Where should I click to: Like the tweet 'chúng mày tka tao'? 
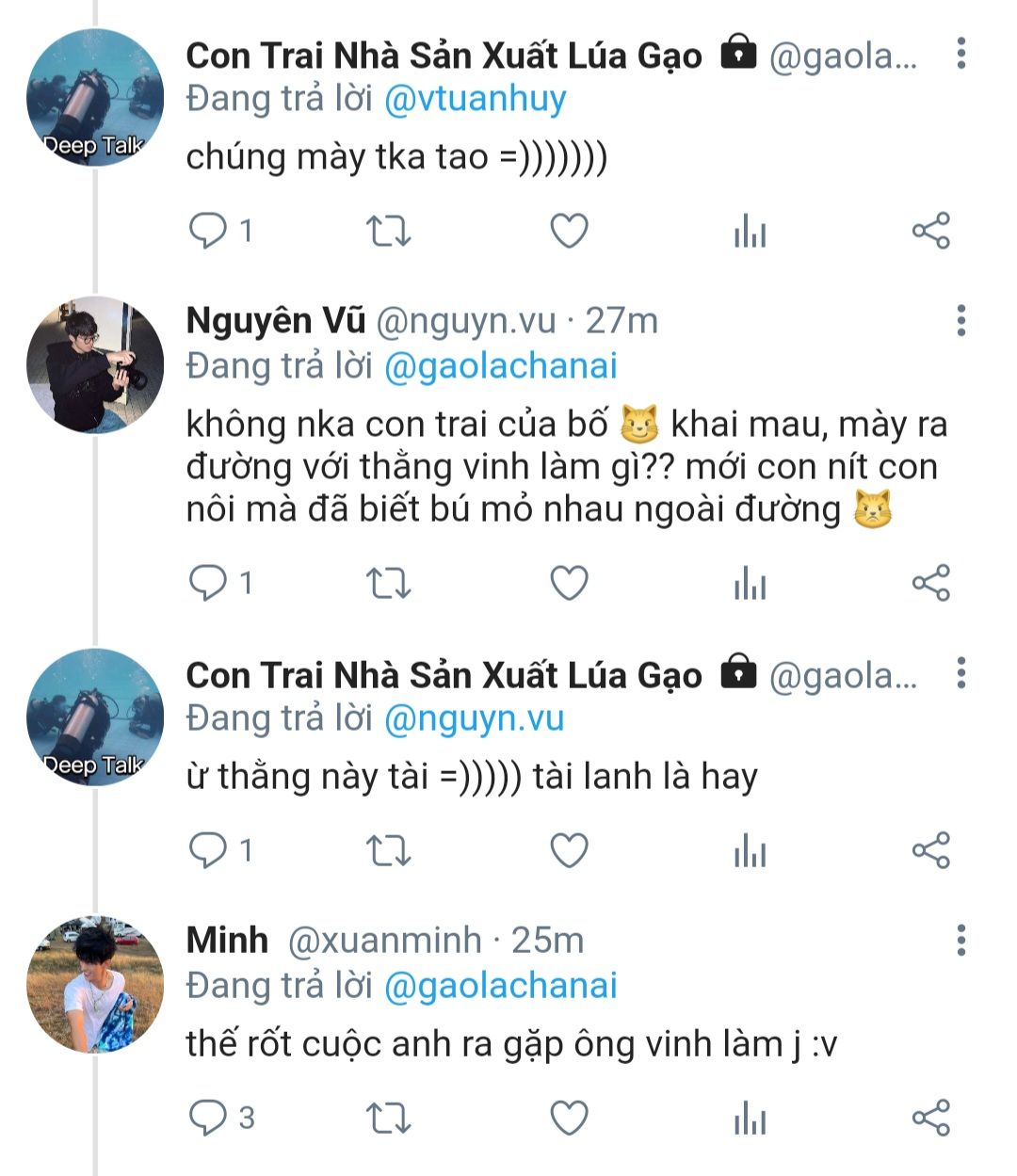tap(569, 231)
